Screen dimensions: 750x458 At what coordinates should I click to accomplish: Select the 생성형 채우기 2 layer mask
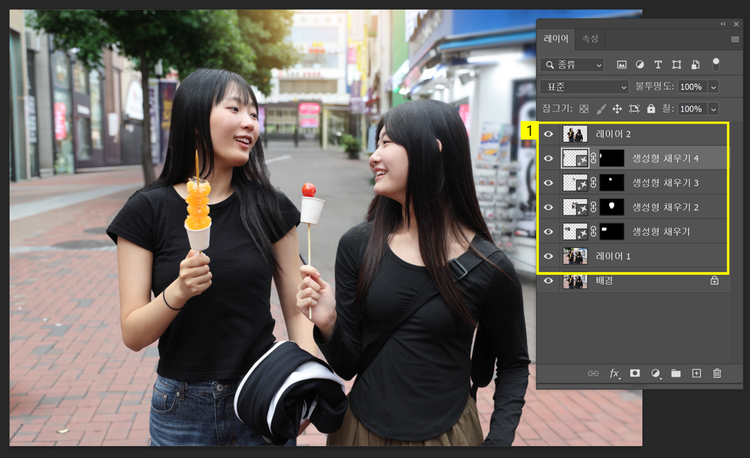click(611, 207)
